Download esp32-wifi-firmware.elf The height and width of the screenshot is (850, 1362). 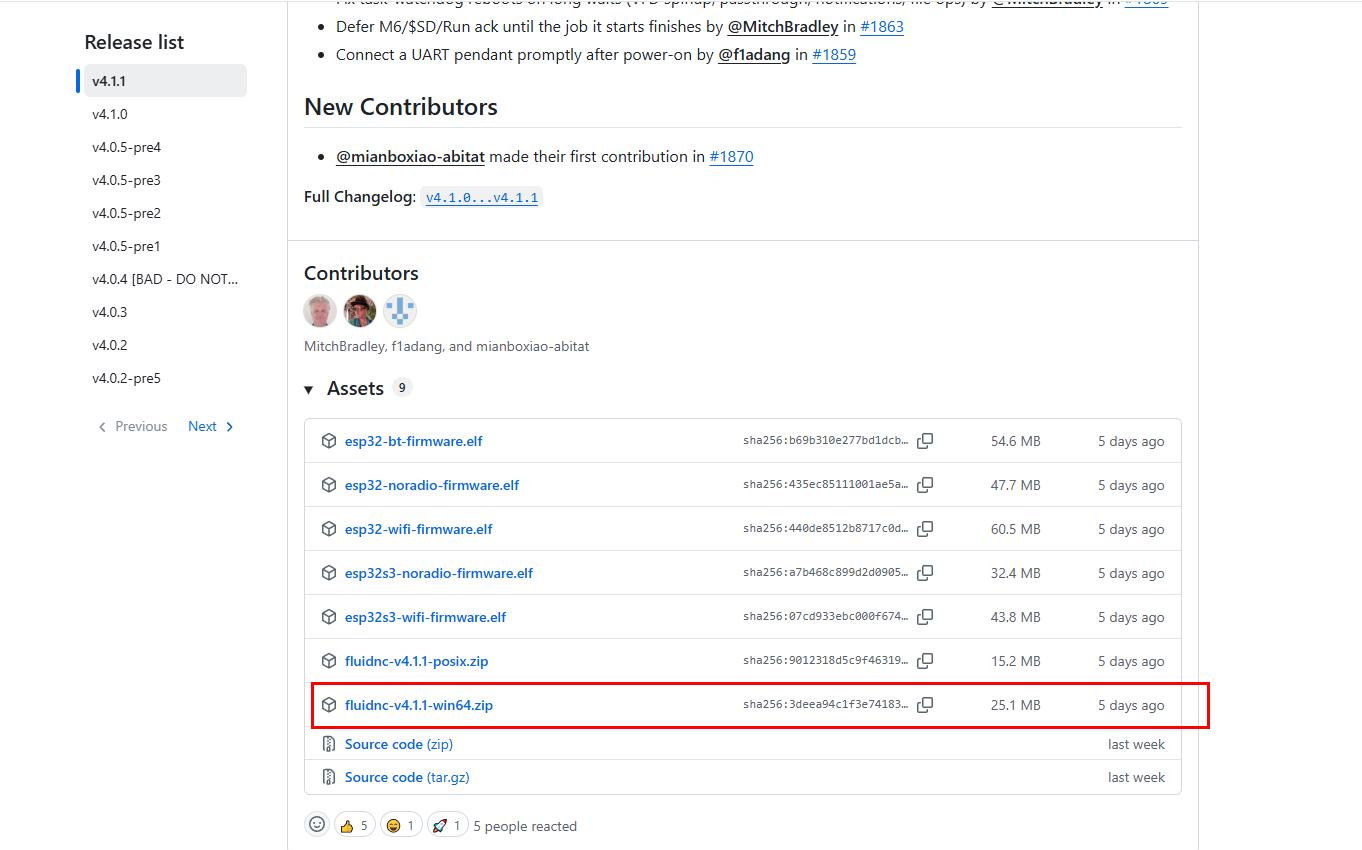tap(419, 529)
